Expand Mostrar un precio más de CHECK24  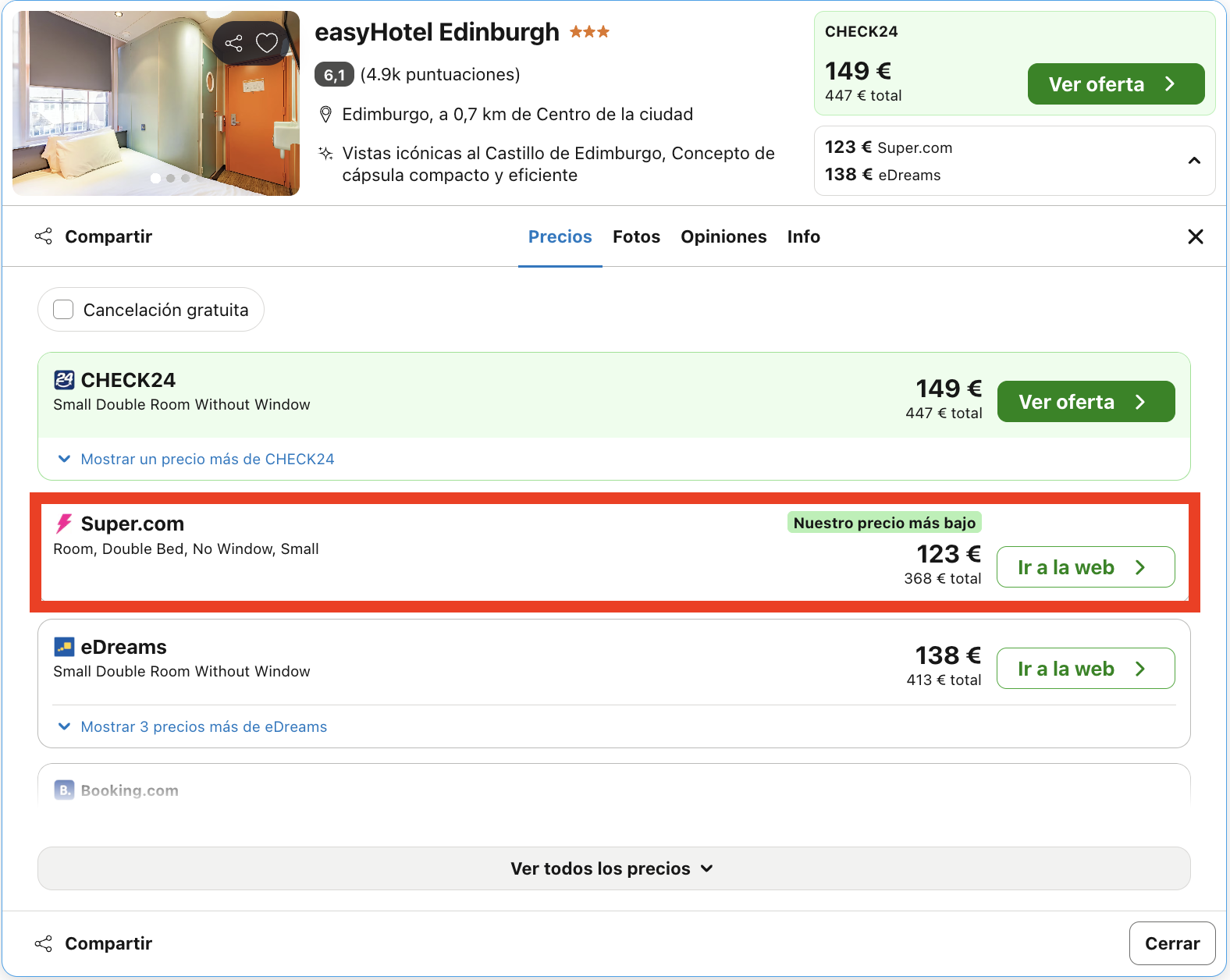[x=197, y=459]
